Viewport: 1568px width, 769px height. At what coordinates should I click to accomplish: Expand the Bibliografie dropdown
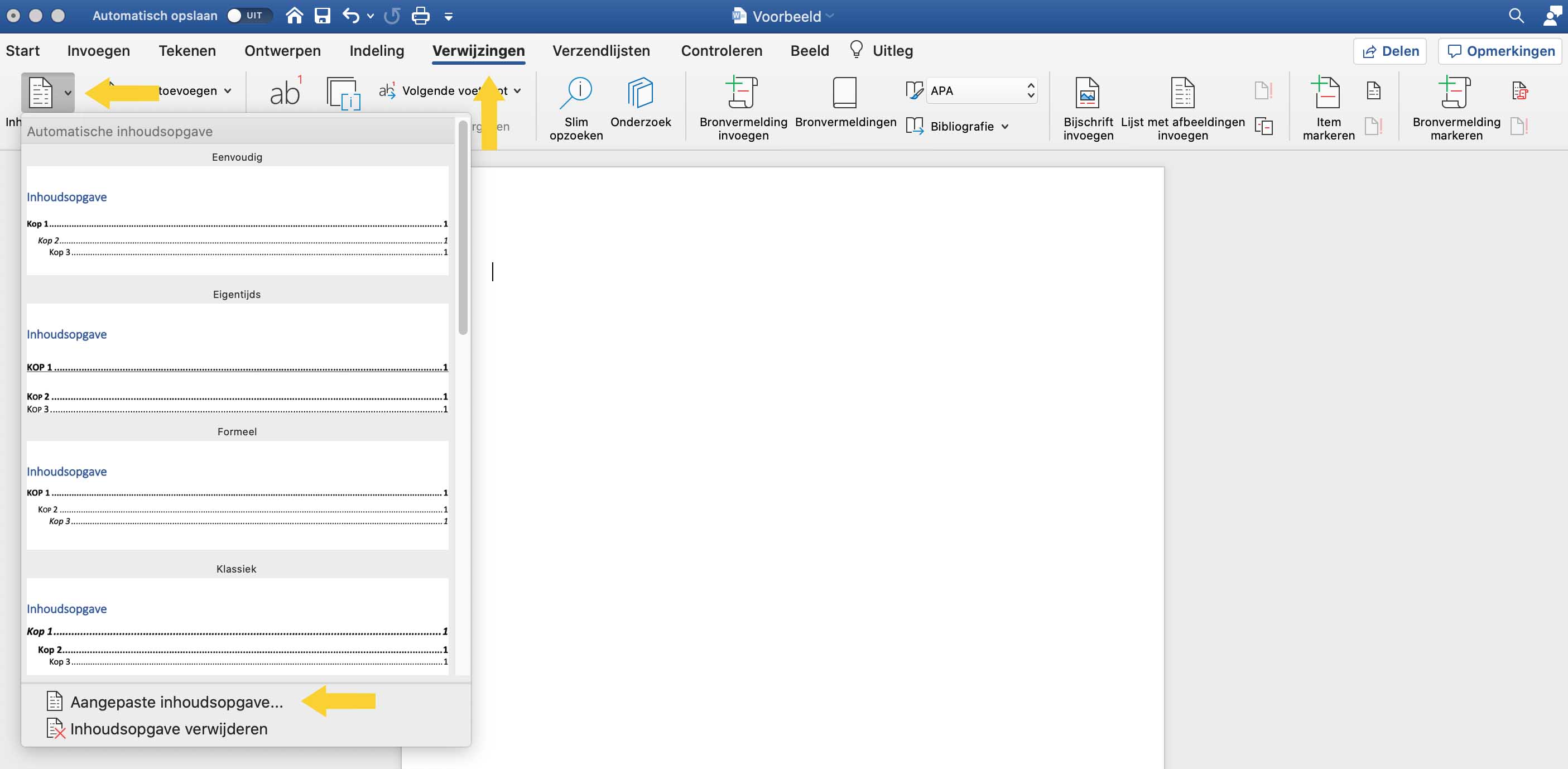click(962, 126)
